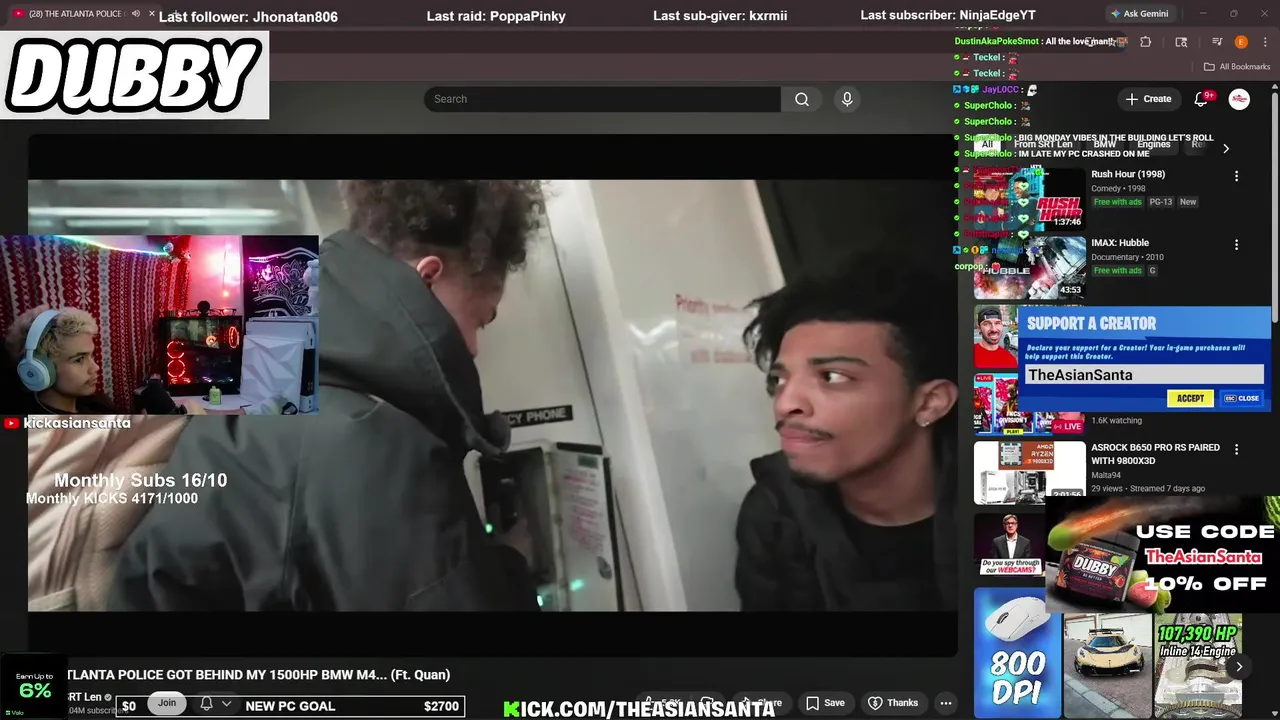This screenshot has width=1280, height=720.
Task: Open YouTube account avatar menu
Action: tap(1239, 99)
